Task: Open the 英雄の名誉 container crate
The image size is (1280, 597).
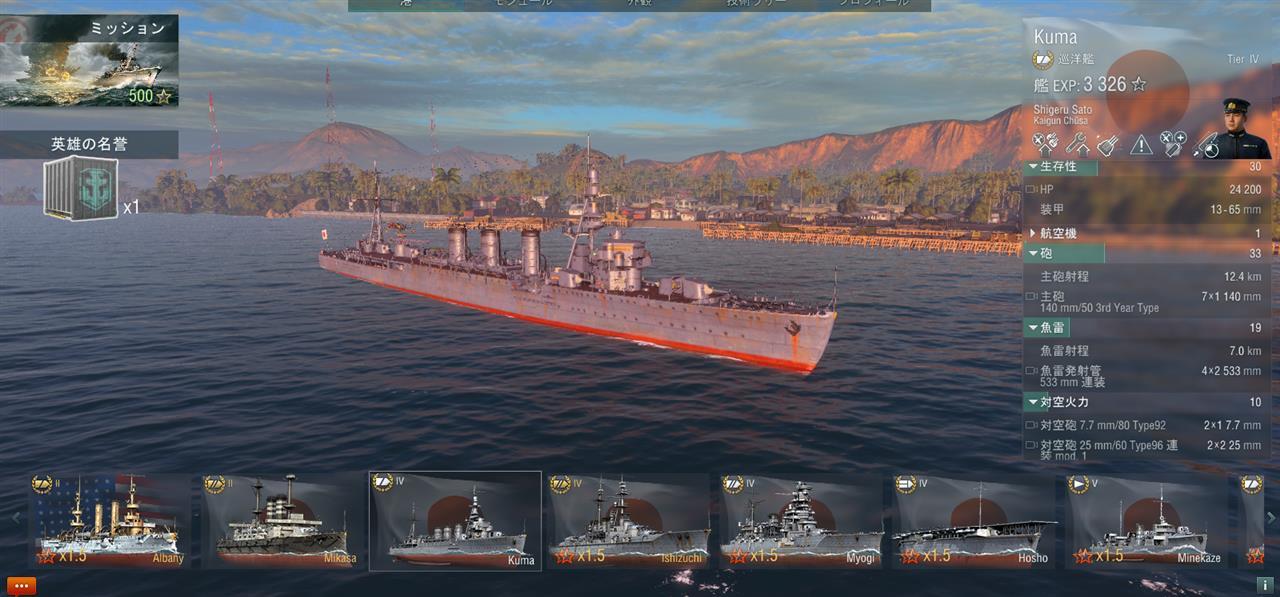Action: click(x=80, y=188)
